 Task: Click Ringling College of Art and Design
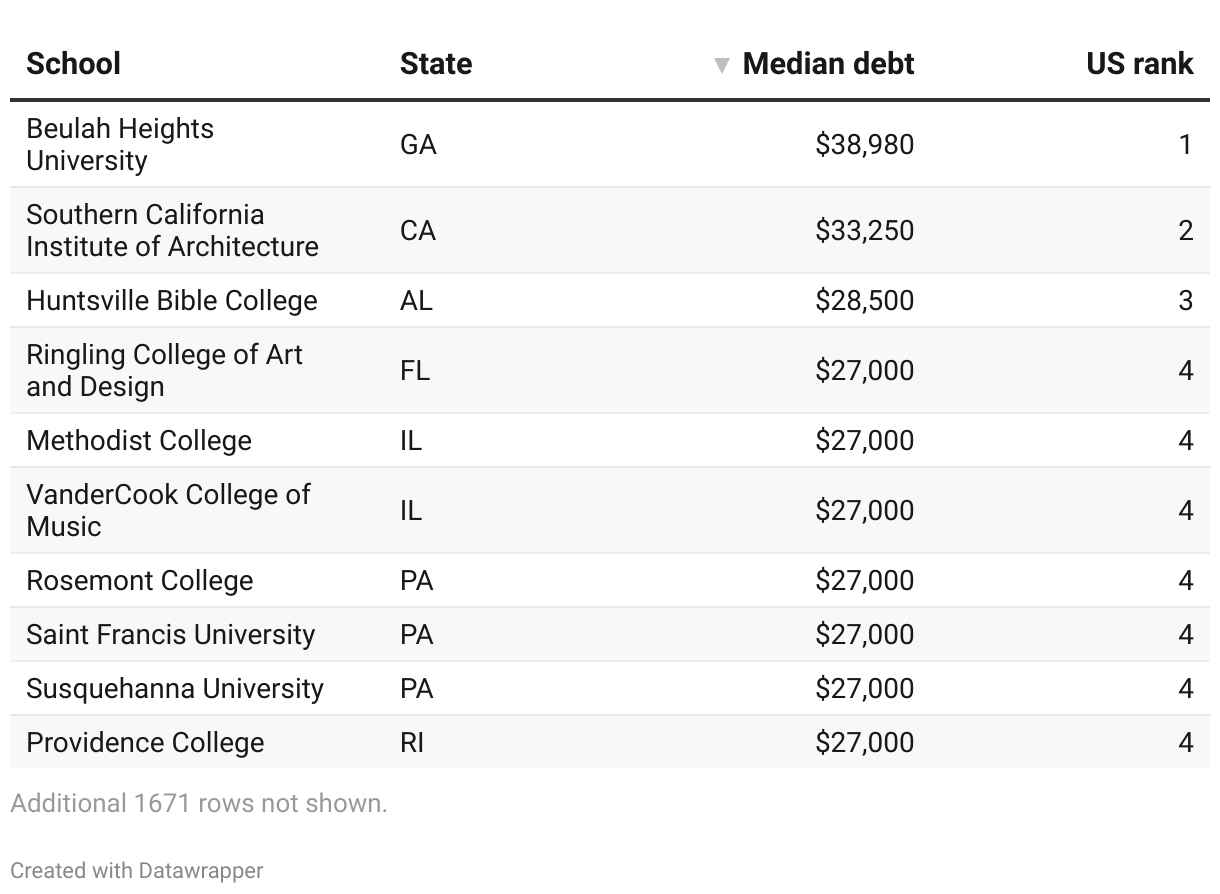pyautogui.click(x=164, y=371)
